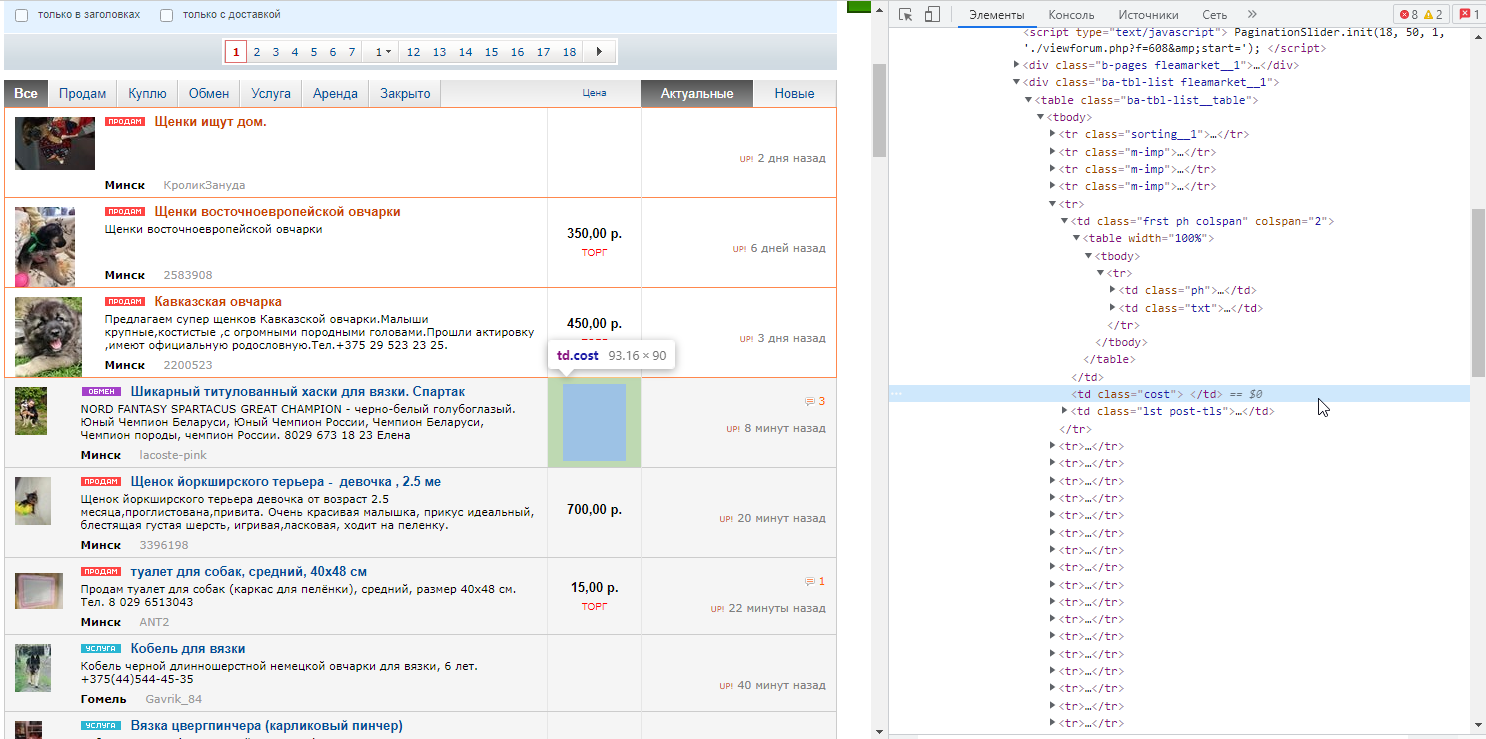The width and height of the screenshot is (1486, 739).
Task: Open the 'Щенок йоркширского терьера' listing
Action: coord(286,482)
